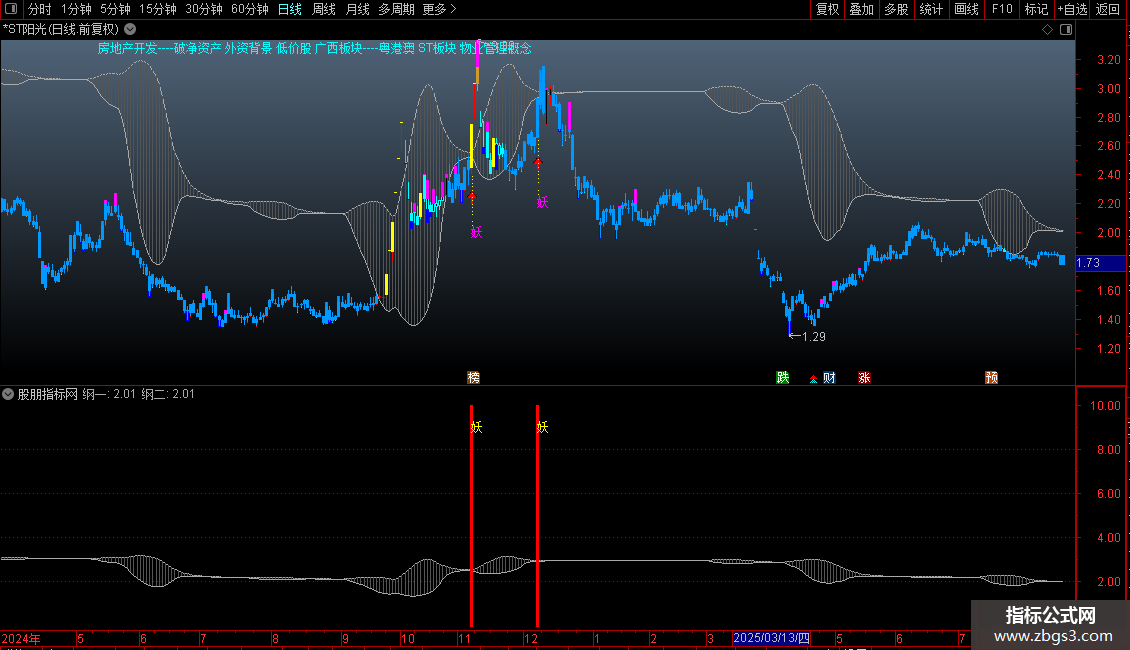The image size is (1130, 650).
Task: Switch to 月线 monthly chart
Action: tap(357, 9)
